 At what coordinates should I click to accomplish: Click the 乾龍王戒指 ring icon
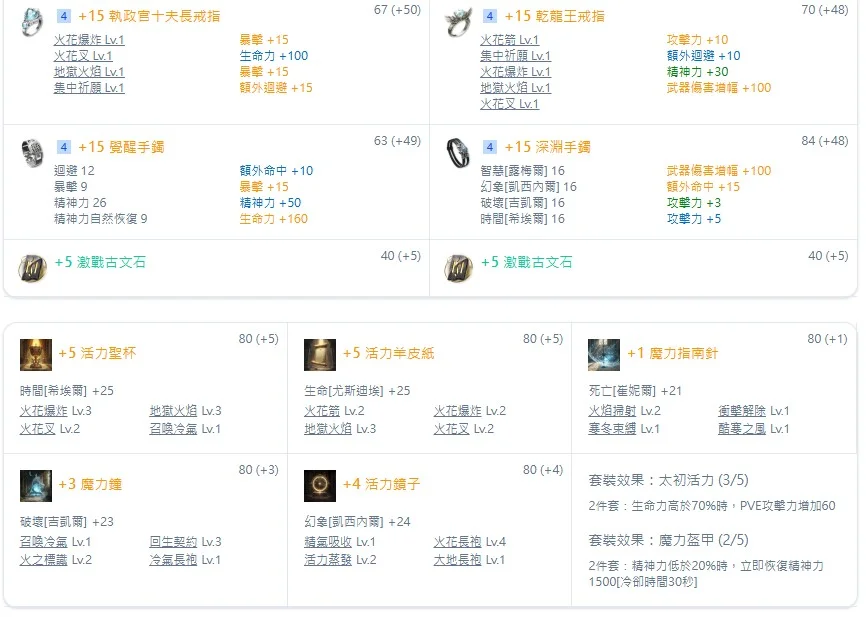point(459,22)
